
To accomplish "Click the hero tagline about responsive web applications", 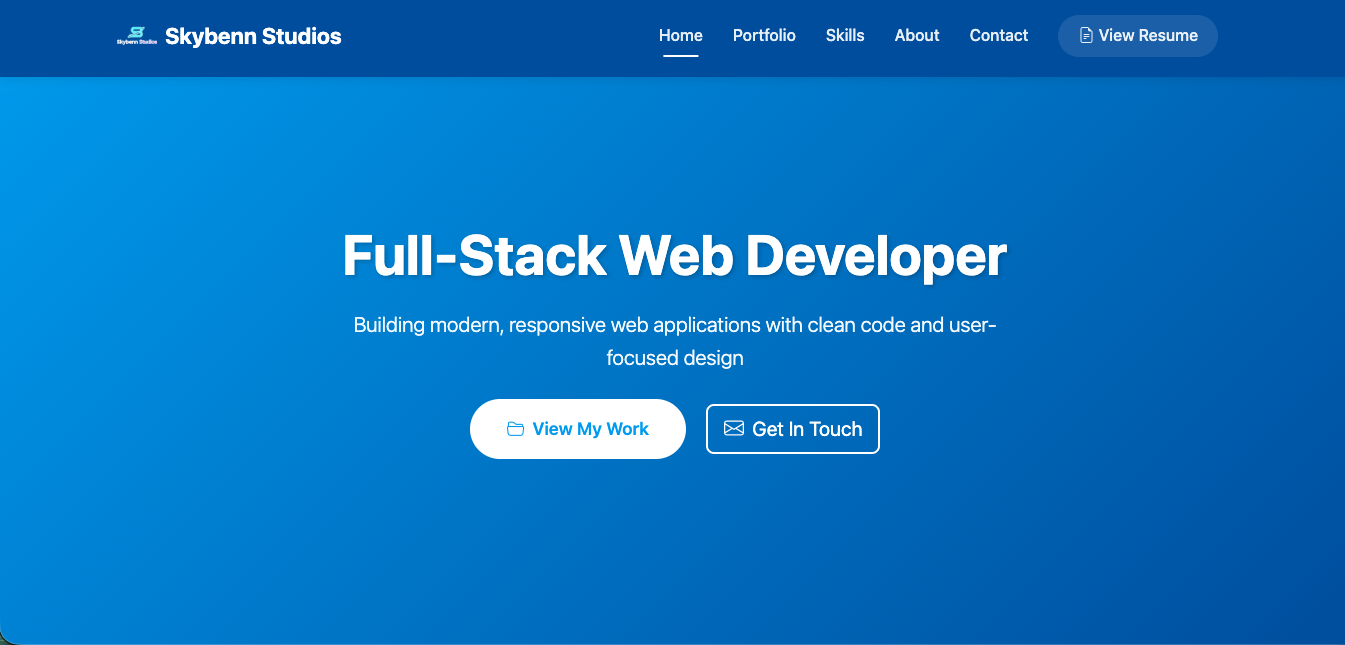I will pyautogui.click(x=674, y=340).
